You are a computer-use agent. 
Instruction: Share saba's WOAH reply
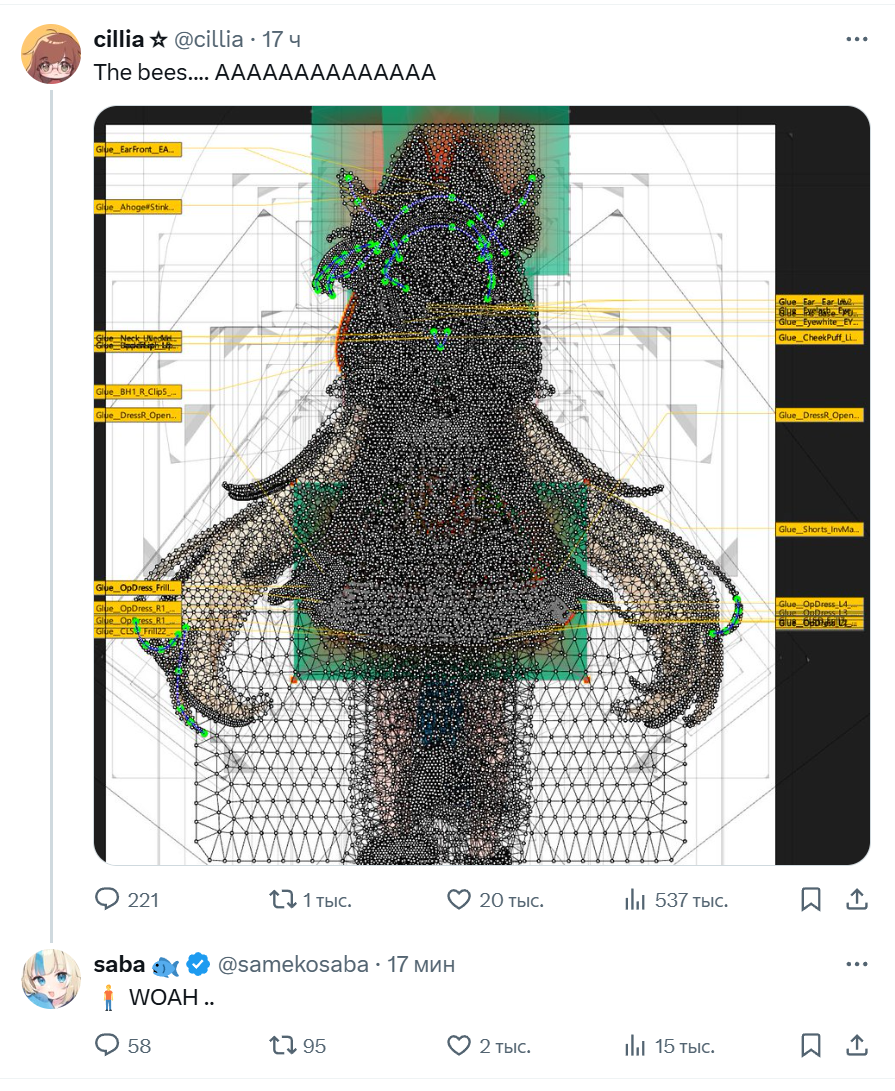857,1045
